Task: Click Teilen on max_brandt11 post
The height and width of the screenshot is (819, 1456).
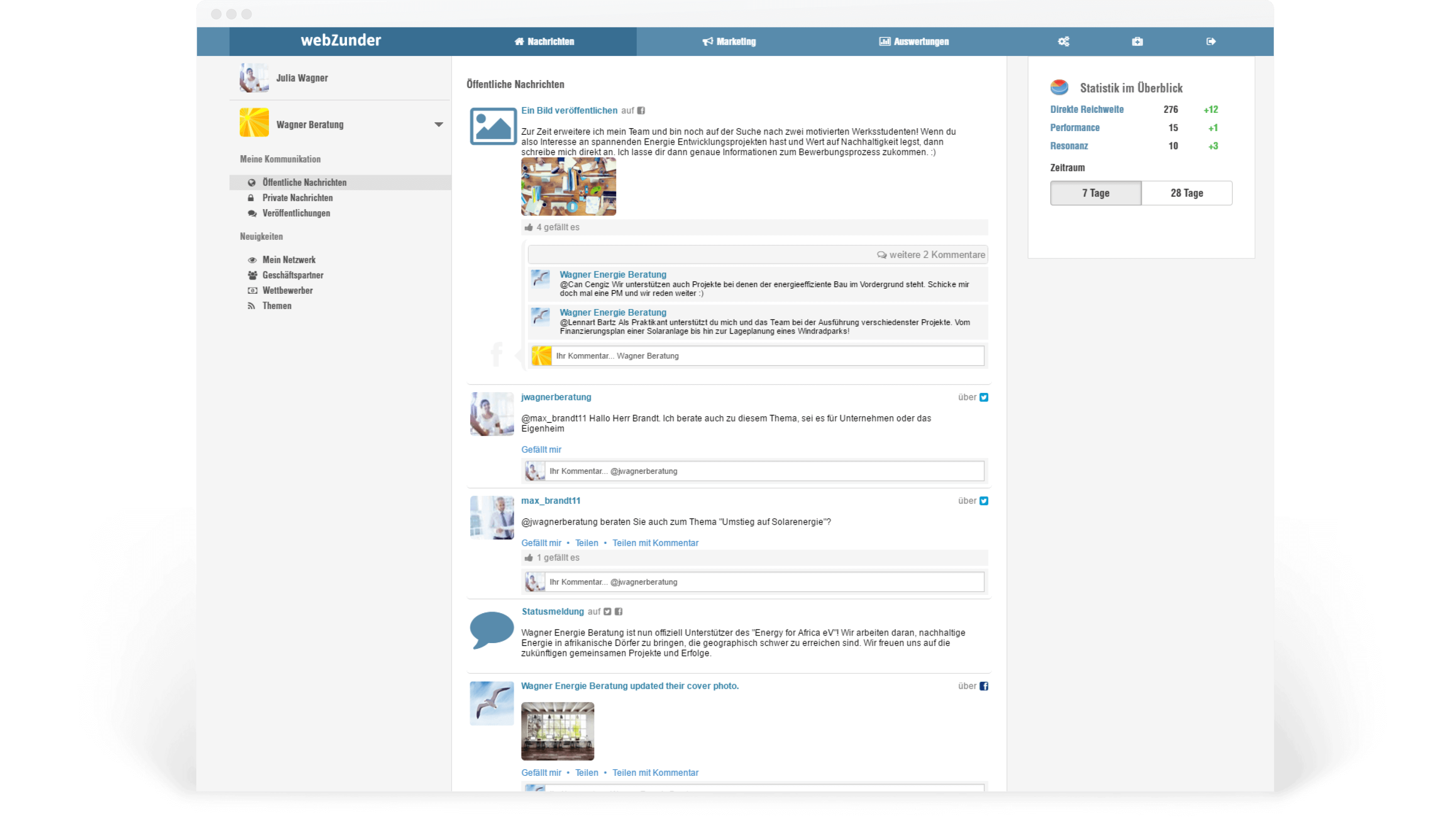Action: [x=587, y=543]
